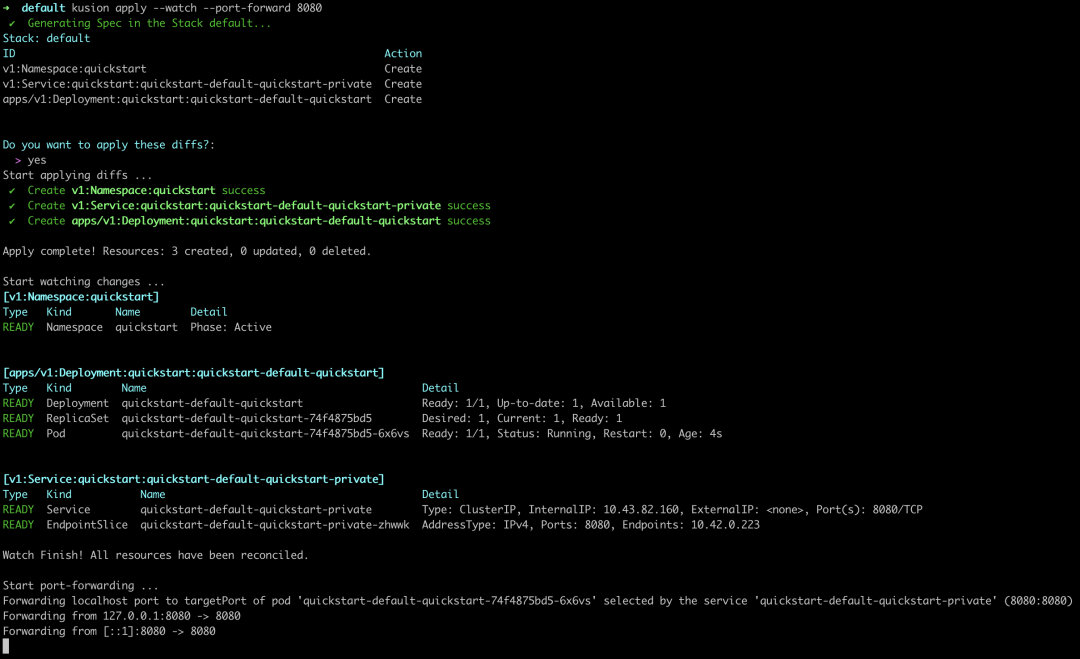Image resolution: width=1080 pixels, height=659 pixels.
Task: Select the 'yes' answer option
Action: point(37,160)
